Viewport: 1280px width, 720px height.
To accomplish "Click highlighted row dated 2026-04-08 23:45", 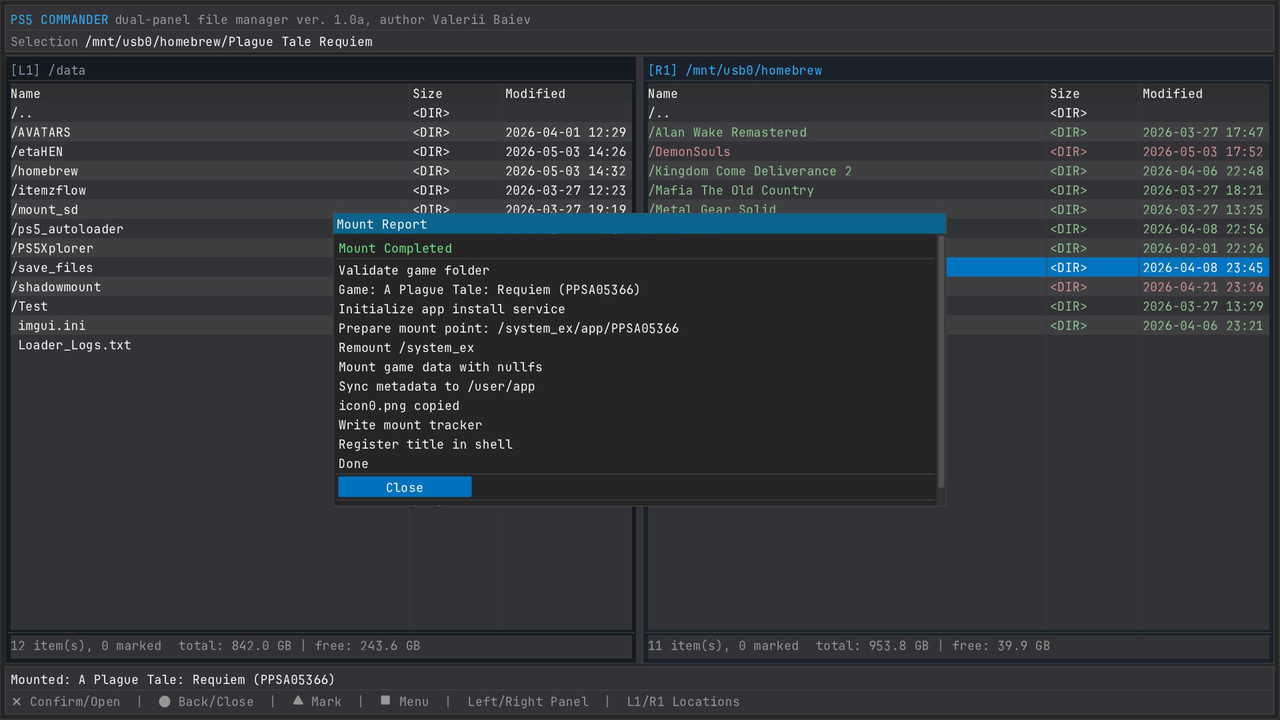I will (x=1108, y=268).
